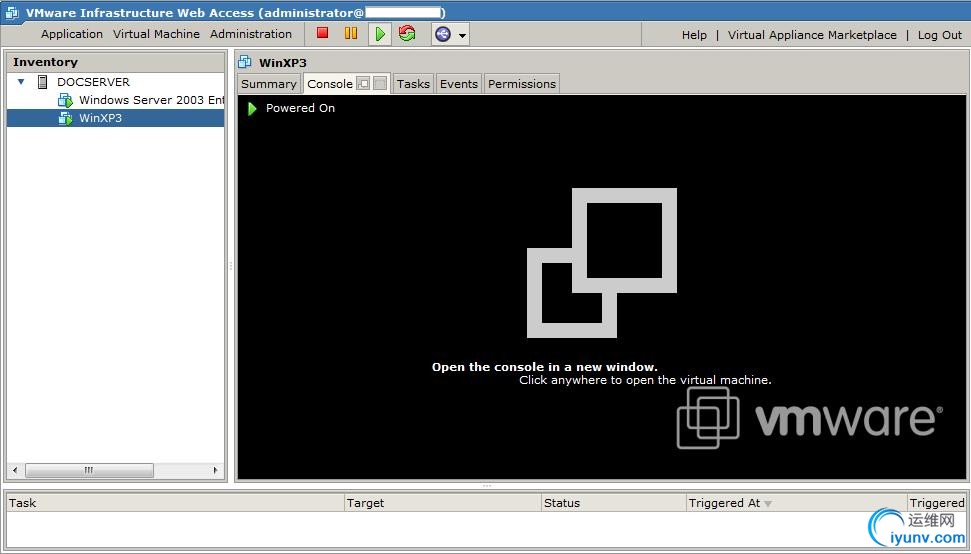Image resolution: width=971 pixels, height=554 pixels.
Task: Click the Status column header
Action: 614,503
